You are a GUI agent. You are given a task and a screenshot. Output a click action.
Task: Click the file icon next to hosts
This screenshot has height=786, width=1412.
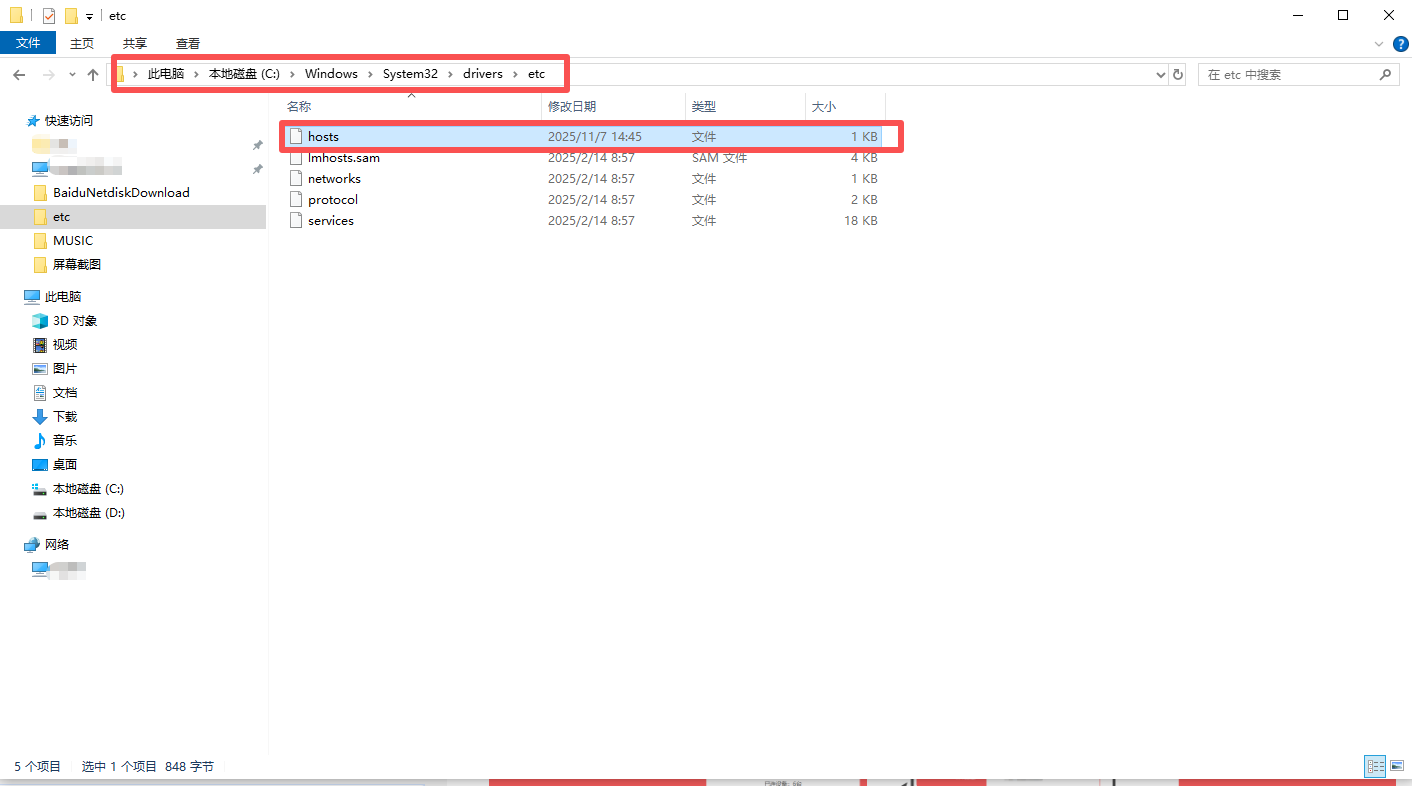(x=296, y=136)
